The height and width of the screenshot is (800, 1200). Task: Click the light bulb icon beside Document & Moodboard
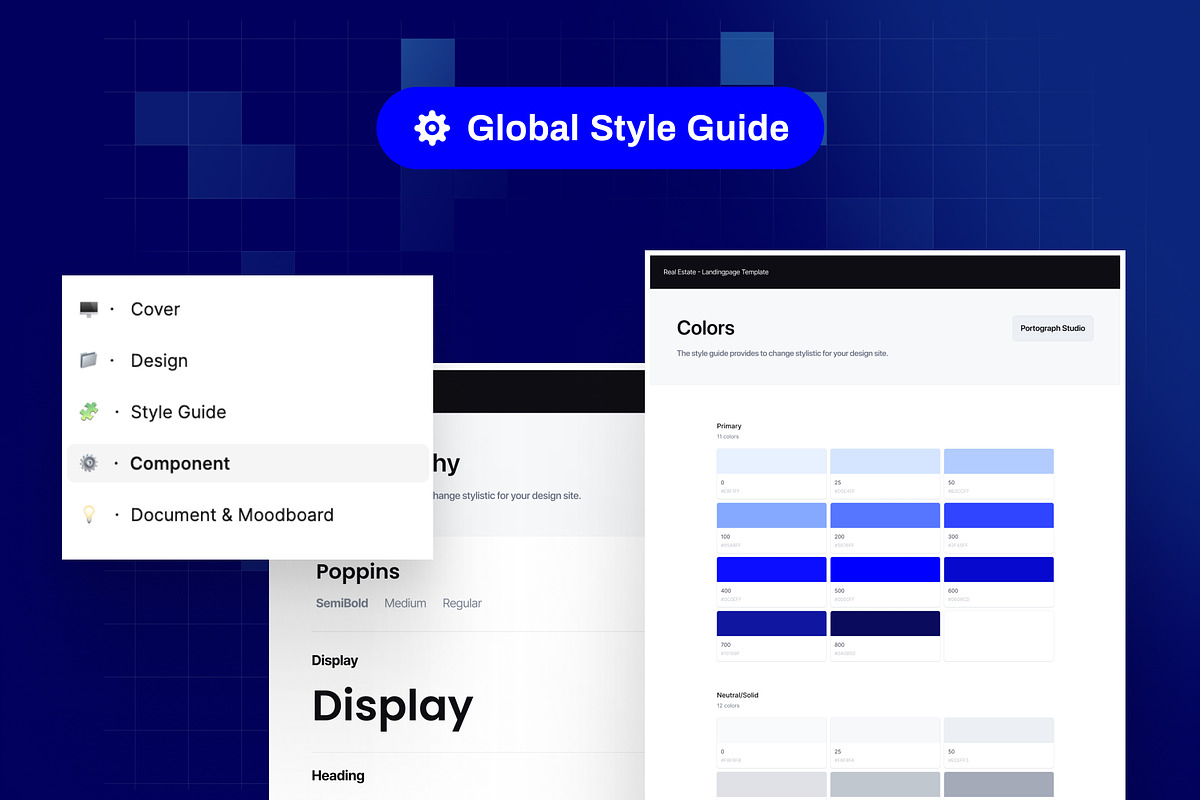pyautogui.click(x=89, y=514)
